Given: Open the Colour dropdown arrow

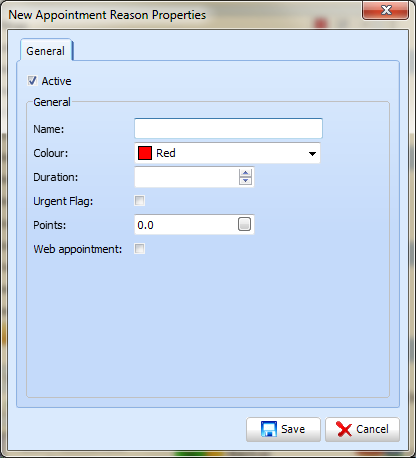Looking at the screenshot, I should [x=312, y=154].
